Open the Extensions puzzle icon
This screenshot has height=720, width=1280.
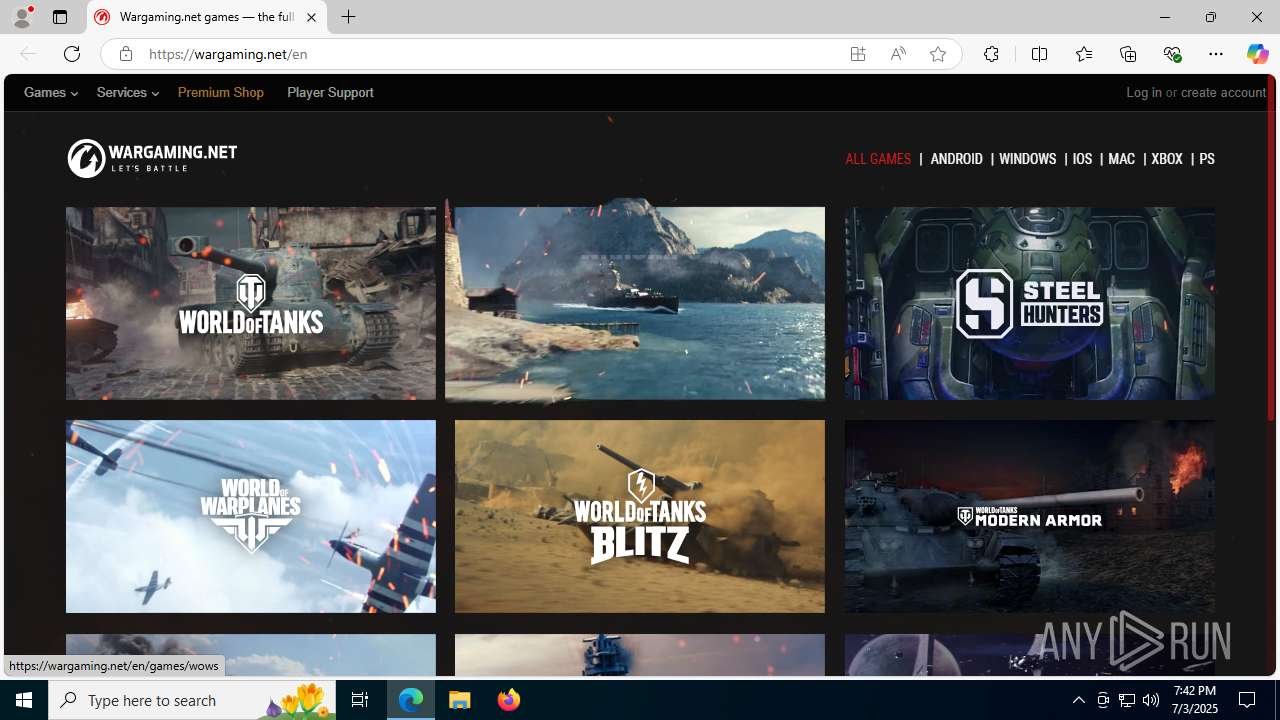(x=991, y=54)
